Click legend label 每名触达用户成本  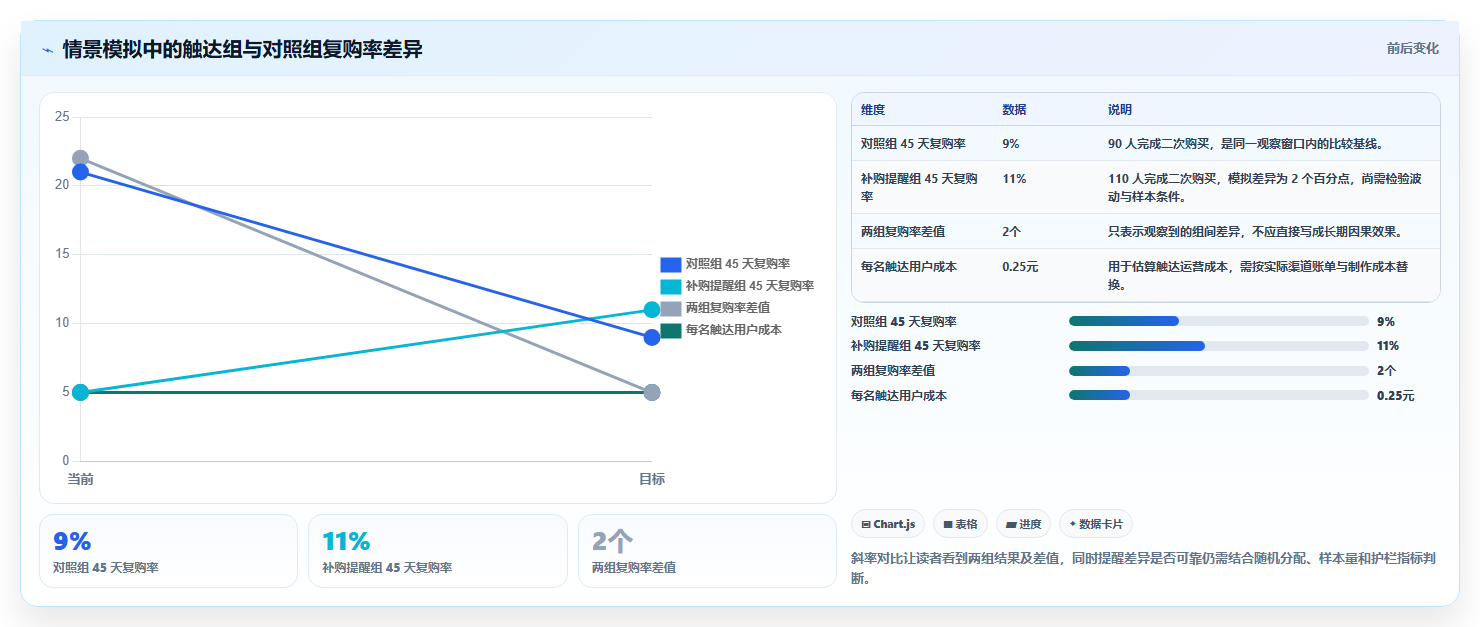pyautogui.click(x=734, y=330)
